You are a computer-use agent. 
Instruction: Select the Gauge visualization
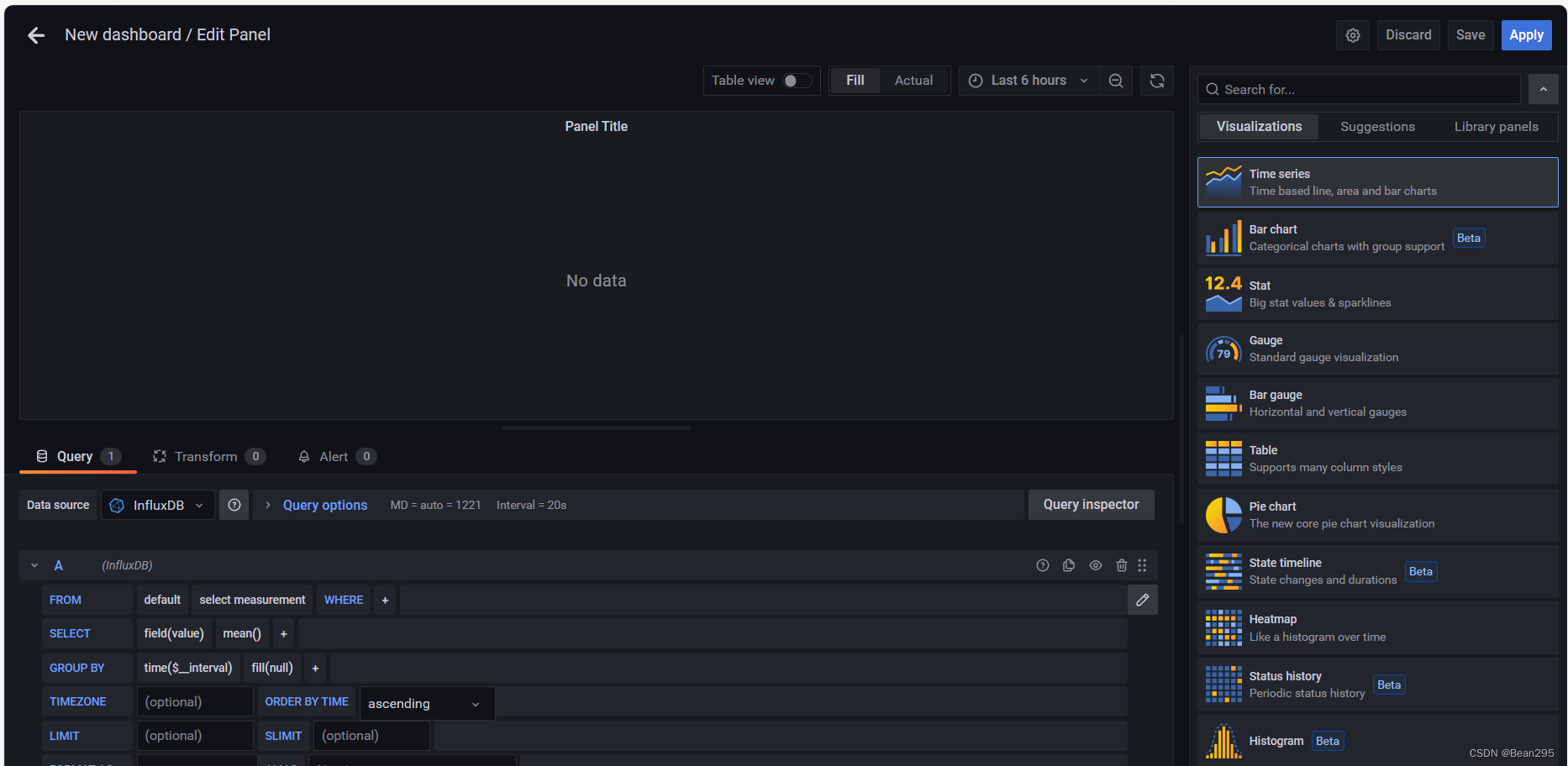coord(1377,349)
